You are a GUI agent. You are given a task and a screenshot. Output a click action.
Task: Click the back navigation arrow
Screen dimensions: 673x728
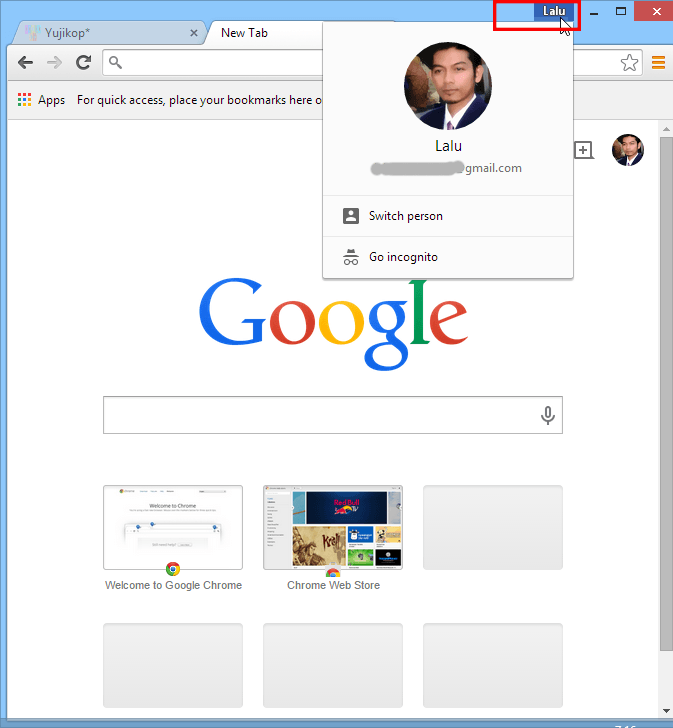point(26,62)
